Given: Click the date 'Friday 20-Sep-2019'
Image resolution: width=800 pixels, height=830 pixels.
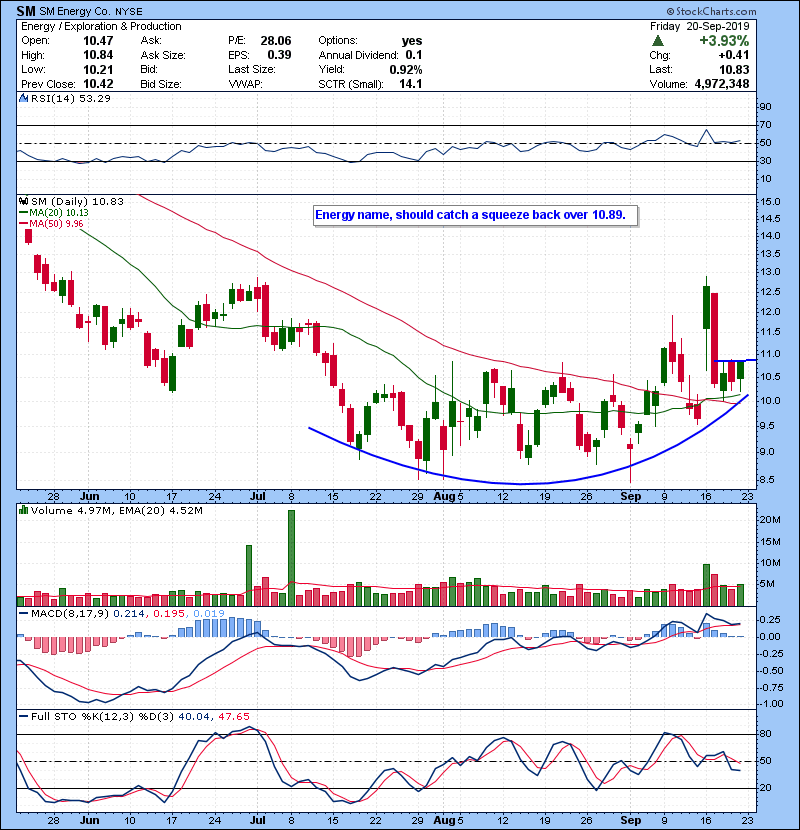Looking at the screenshot, I should pos(699,26).
